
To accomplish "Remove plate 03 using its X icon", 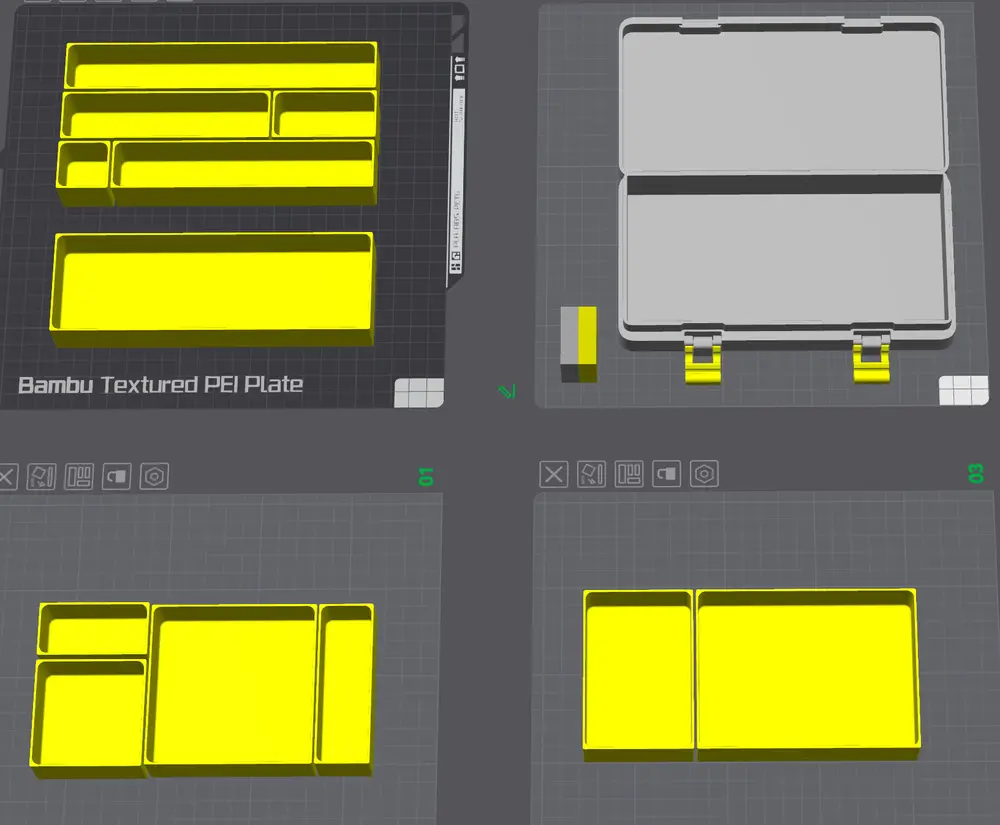I will pos(553,474).
